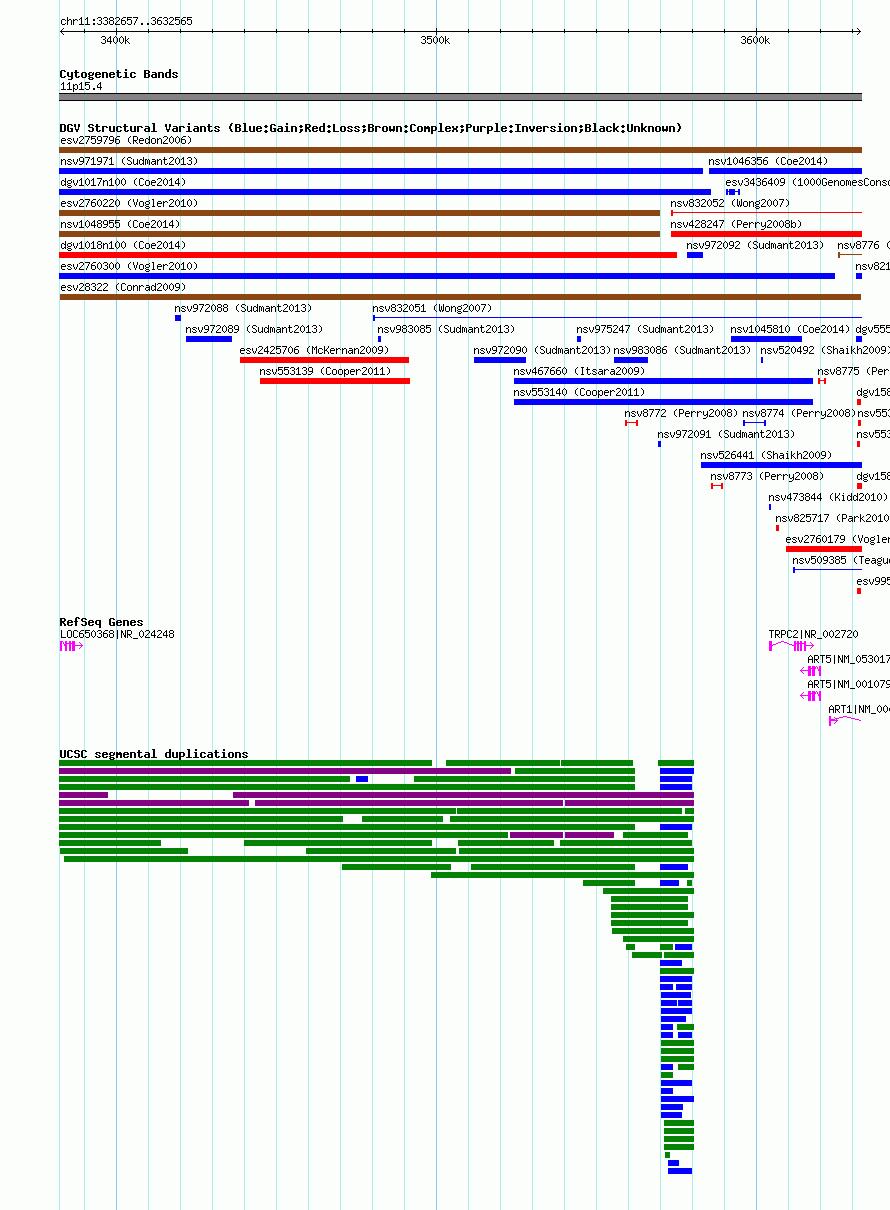Viewport: 890px width, 1210px height.
Task: Click the red loss bar under dgv1018n100
Action: point(368,255)
